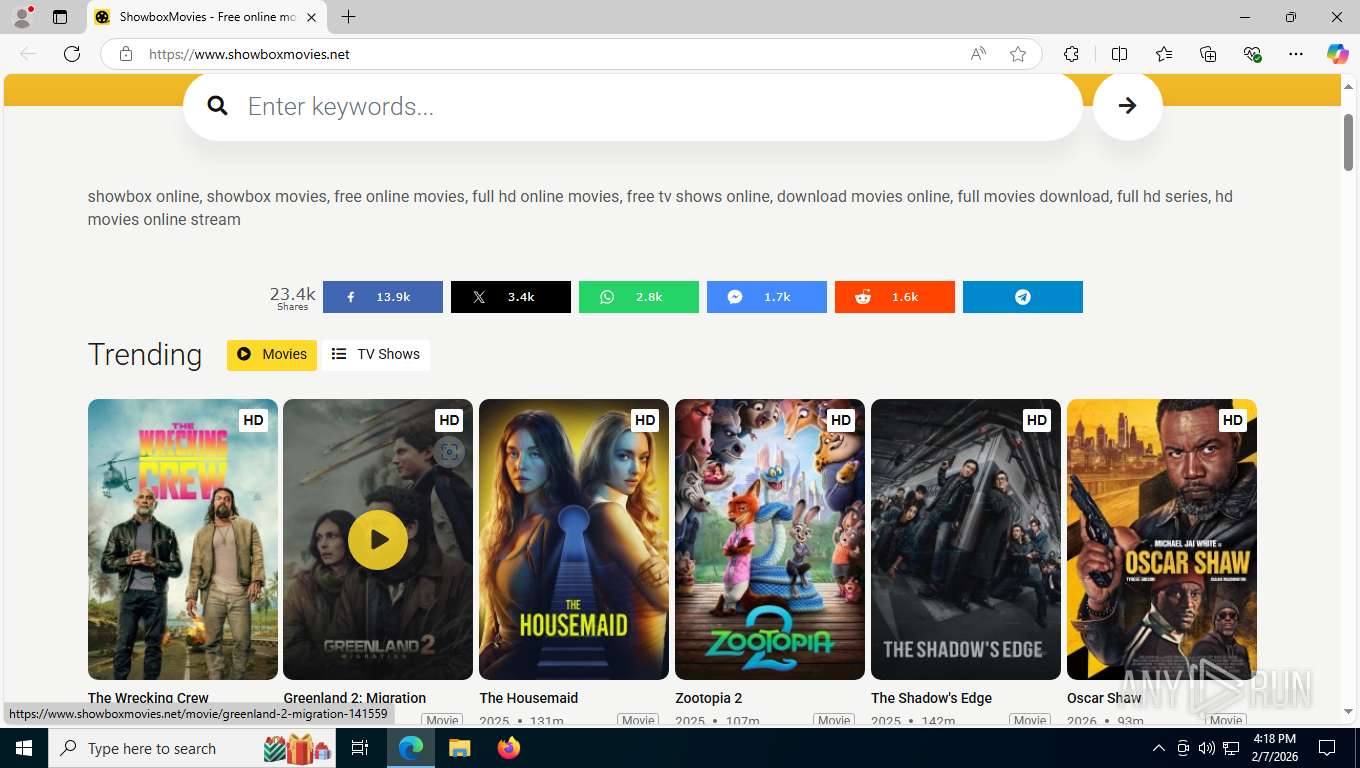The height and width of the screenshot is (768, 1360).
Task: Click the search magnifier icon
Action: (x=217, y=106)
